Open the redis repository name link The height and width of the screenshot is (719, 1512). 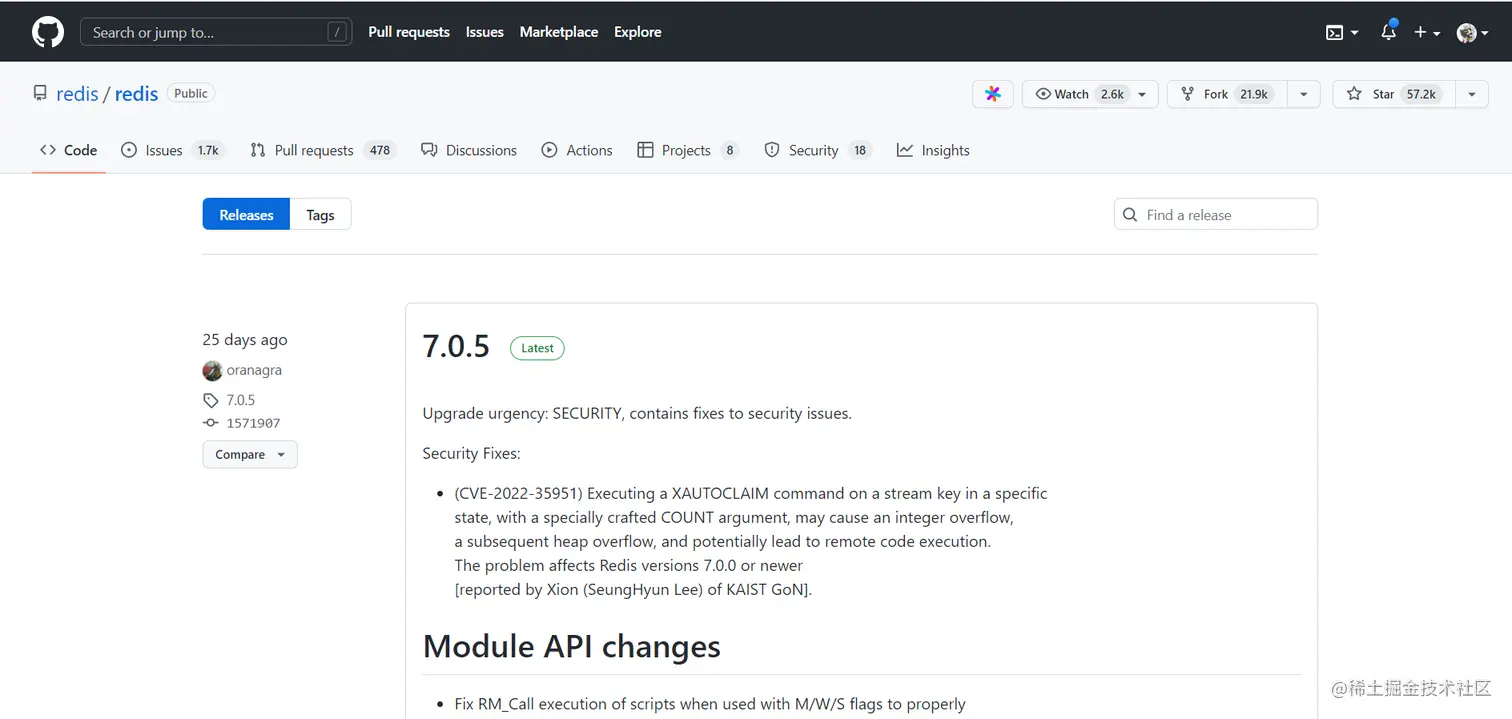[x=137, y=94]
